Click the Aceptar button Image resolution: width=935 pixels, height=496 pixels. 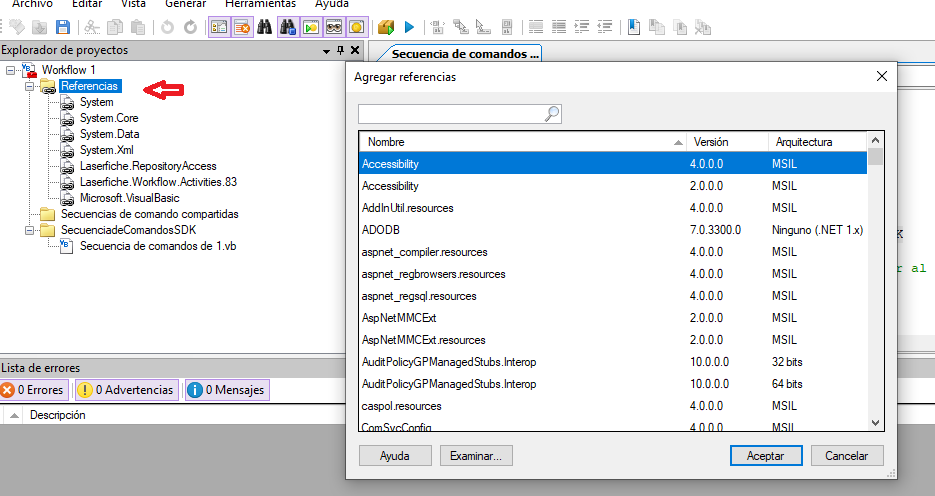(x=766, y=455)
